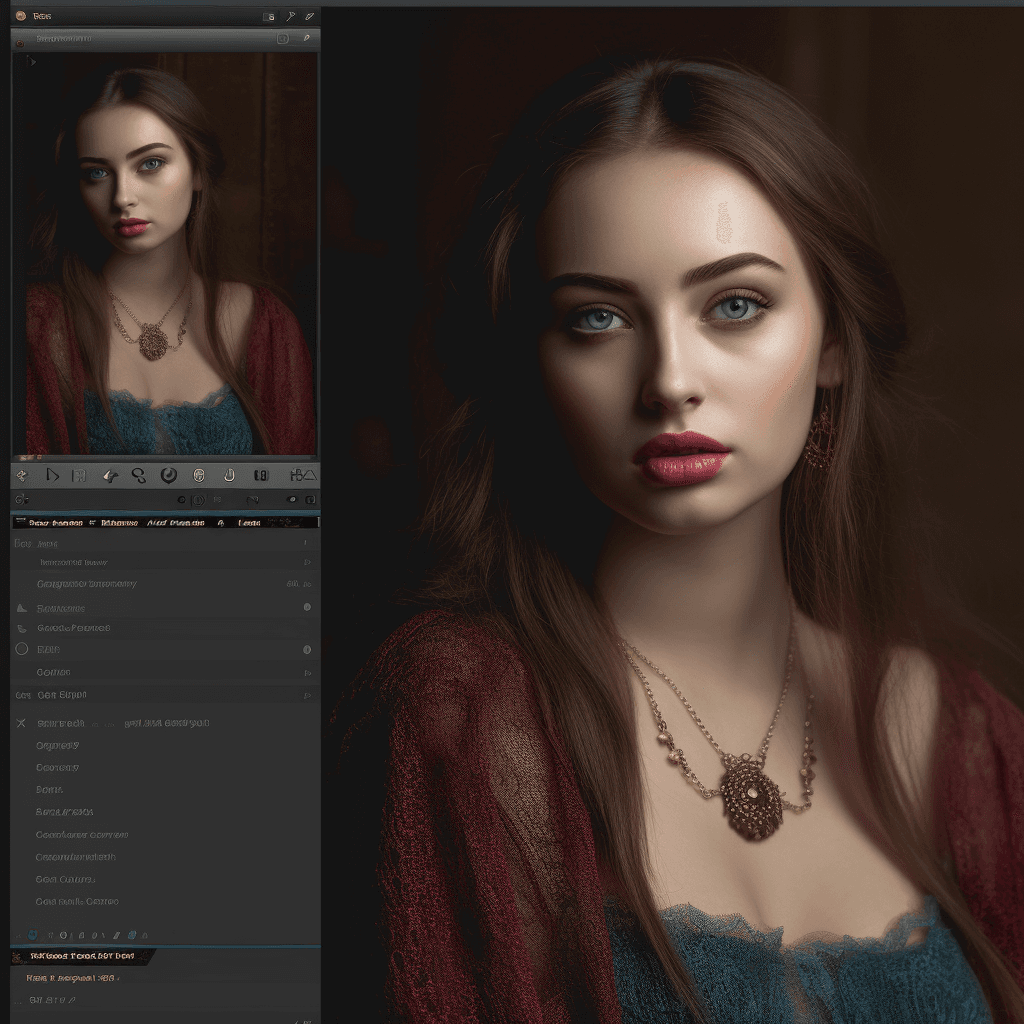Click the histogram triangle icon at toolbar's right end
1024x1024 pixels.
click(303, 475)
